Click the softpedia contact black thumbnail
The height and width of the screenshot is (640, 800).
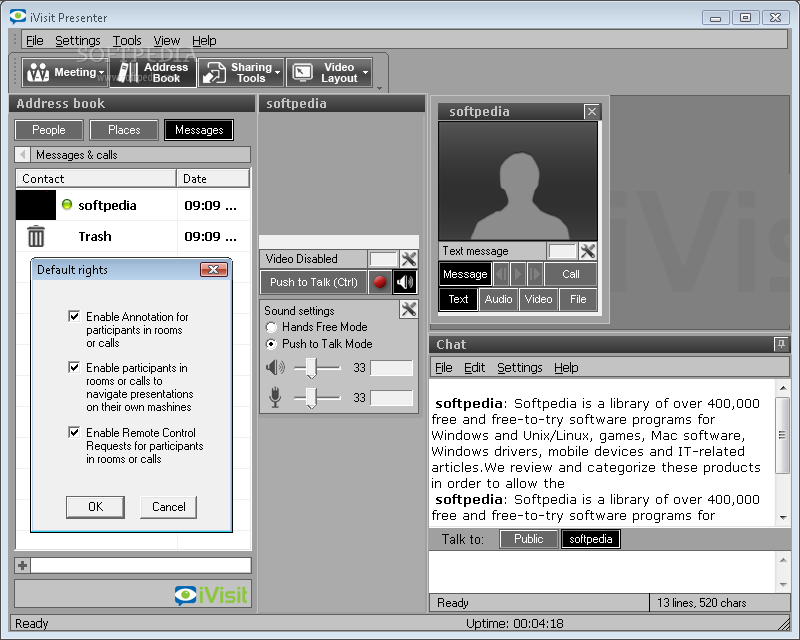(x=36, y=205)
